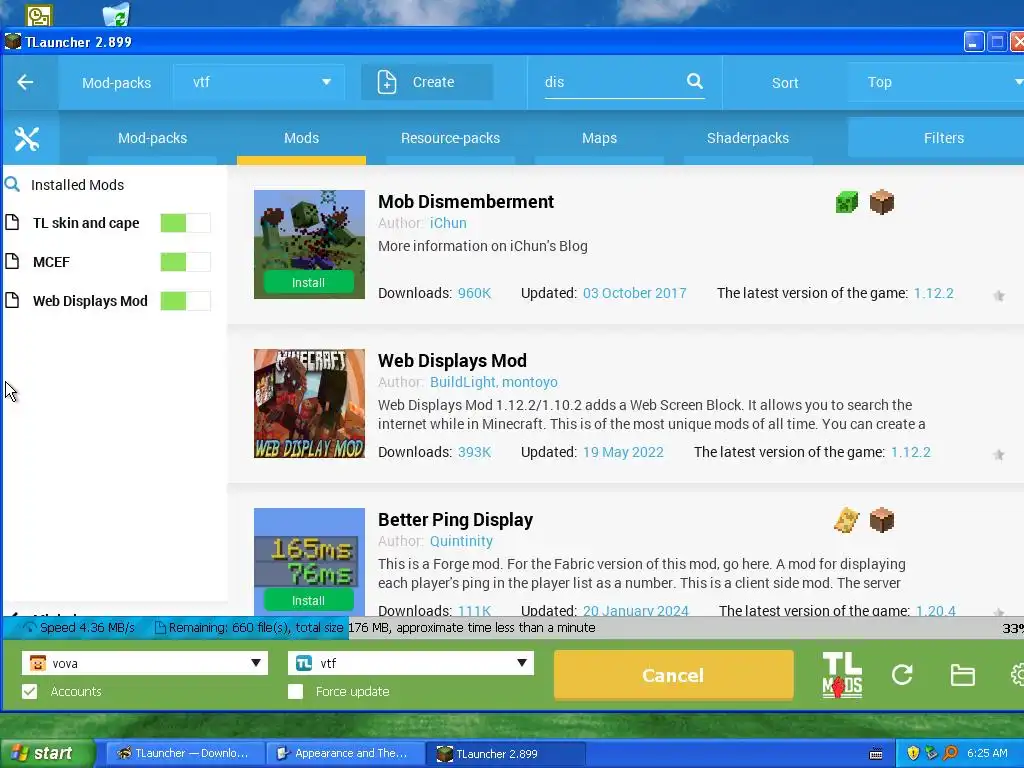Click the 'Installed Mods' label

click(77, 185)
